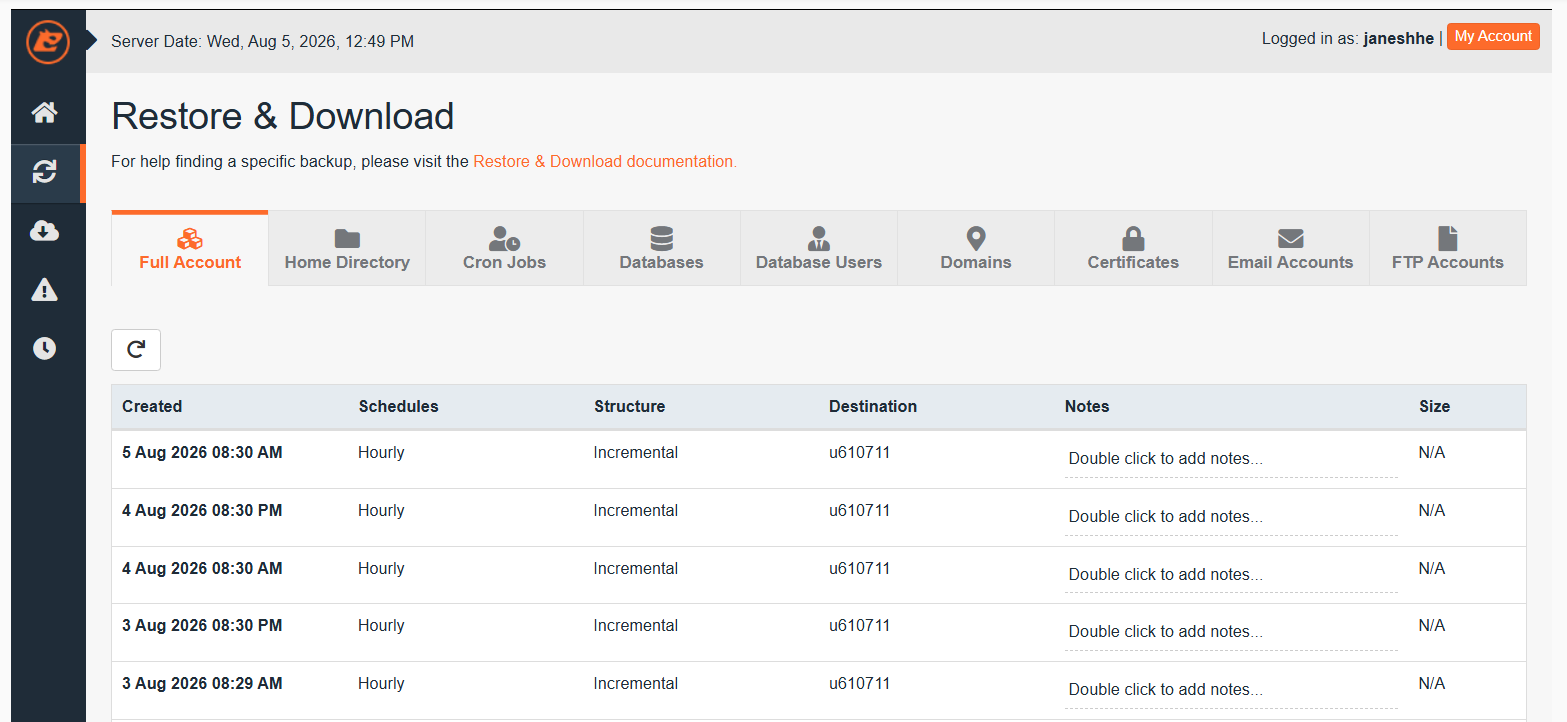Viewport: 1567px width, 722px height.
Task: Select the 5 Aug 2026 08:30 AM backup
Action: pyautogui.click(x=818, y=460)
